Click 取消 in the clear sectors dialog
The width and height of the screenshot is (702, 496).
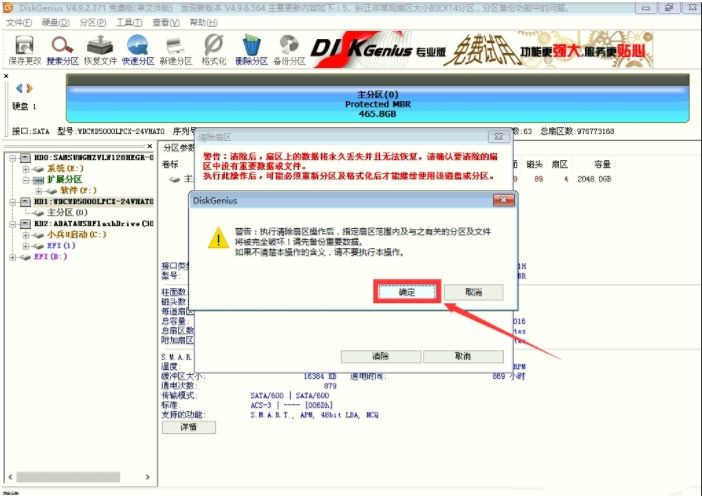[463, 356]
